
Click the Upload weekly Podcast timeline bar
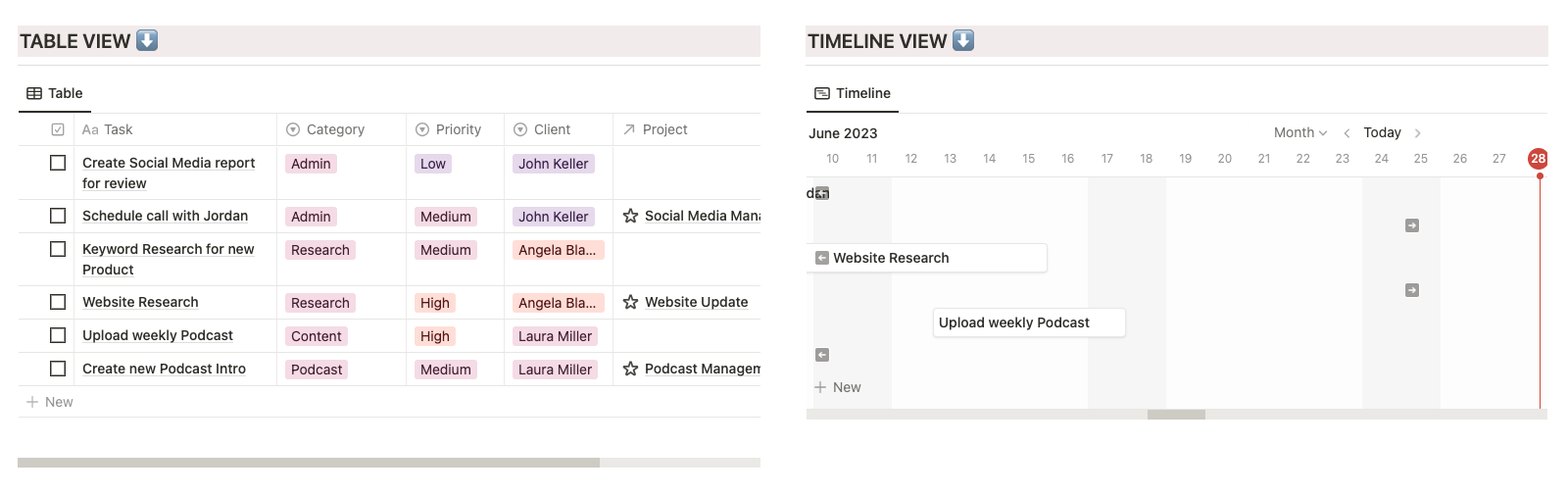1028,322
